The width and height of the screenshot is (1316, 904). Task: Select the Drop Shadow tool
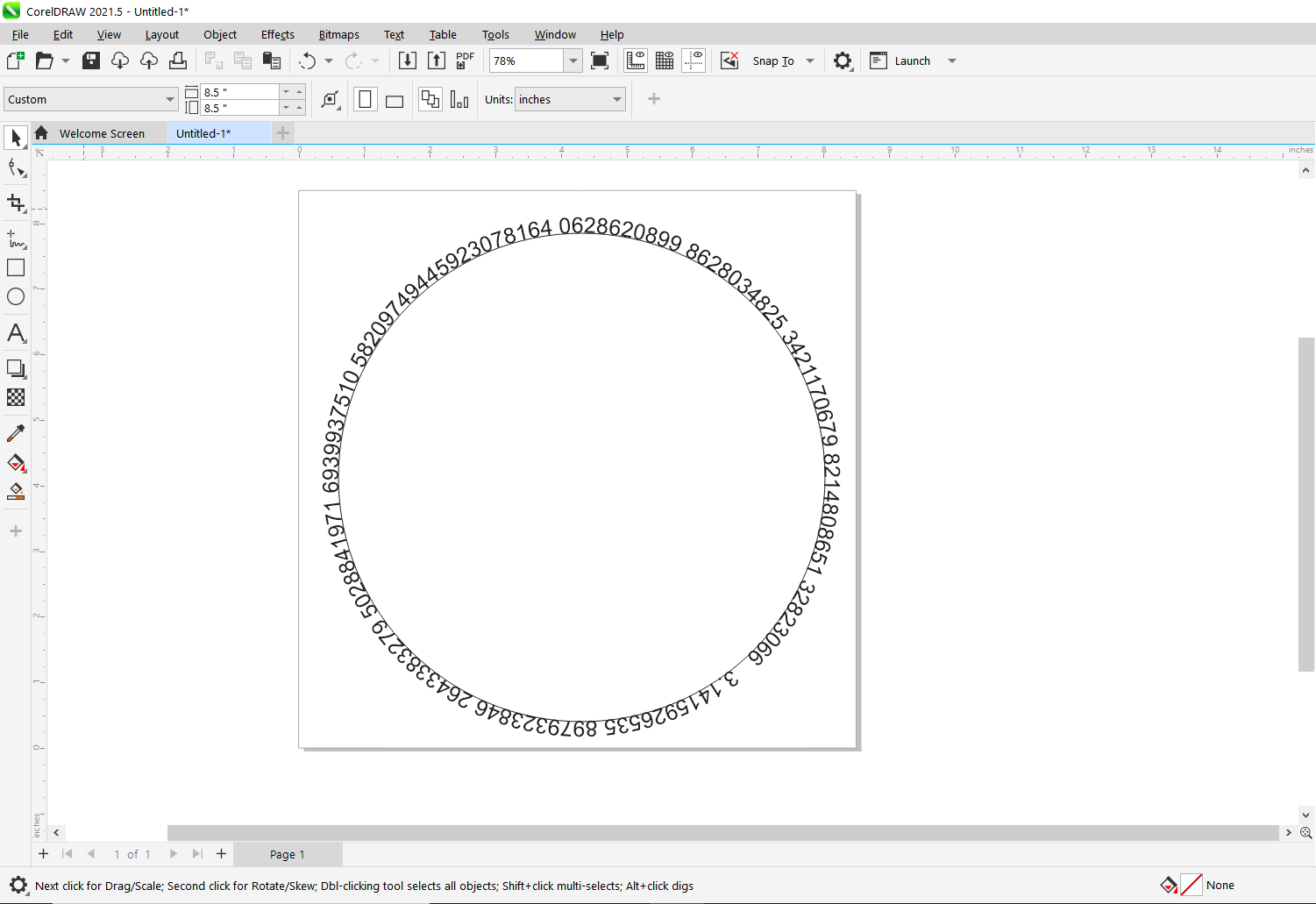pos(16,368)
